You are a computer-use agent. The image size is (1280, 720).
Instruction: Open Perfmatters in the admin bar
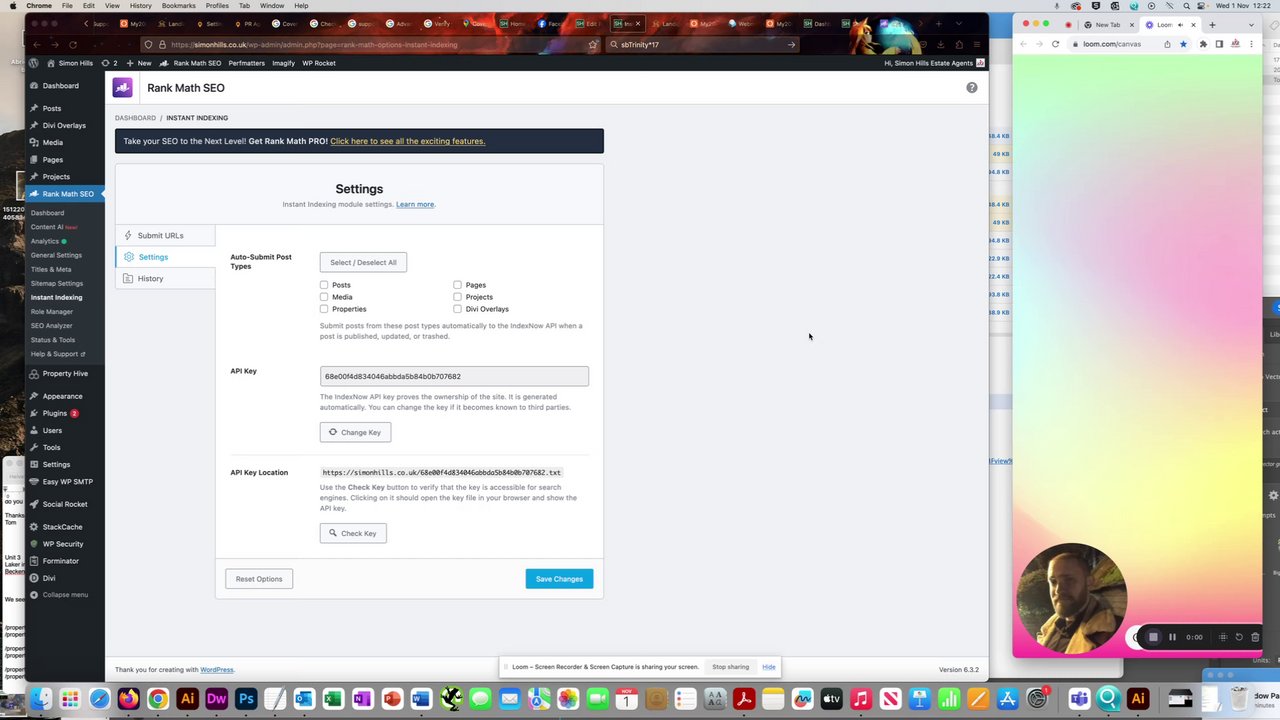pos(246,63)
